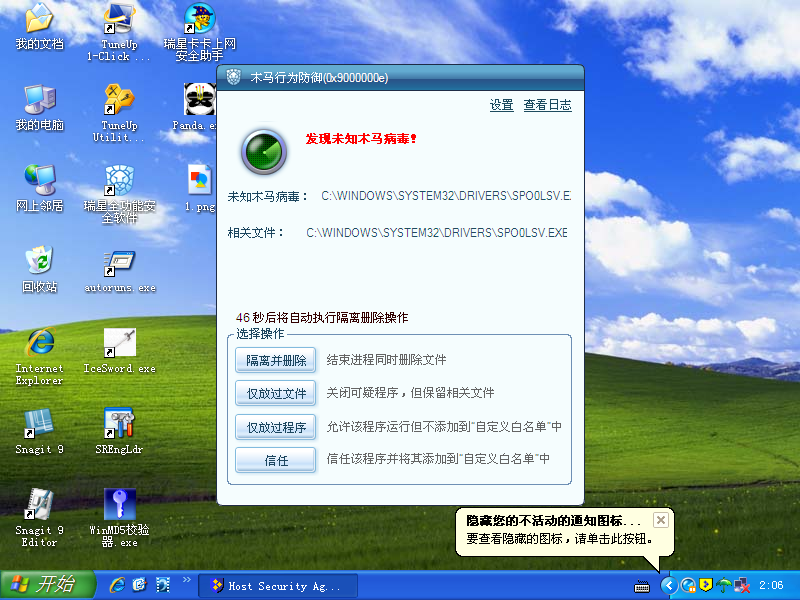
Task: Open the 我的电脑 desktop icon
Action: [39, 108]
